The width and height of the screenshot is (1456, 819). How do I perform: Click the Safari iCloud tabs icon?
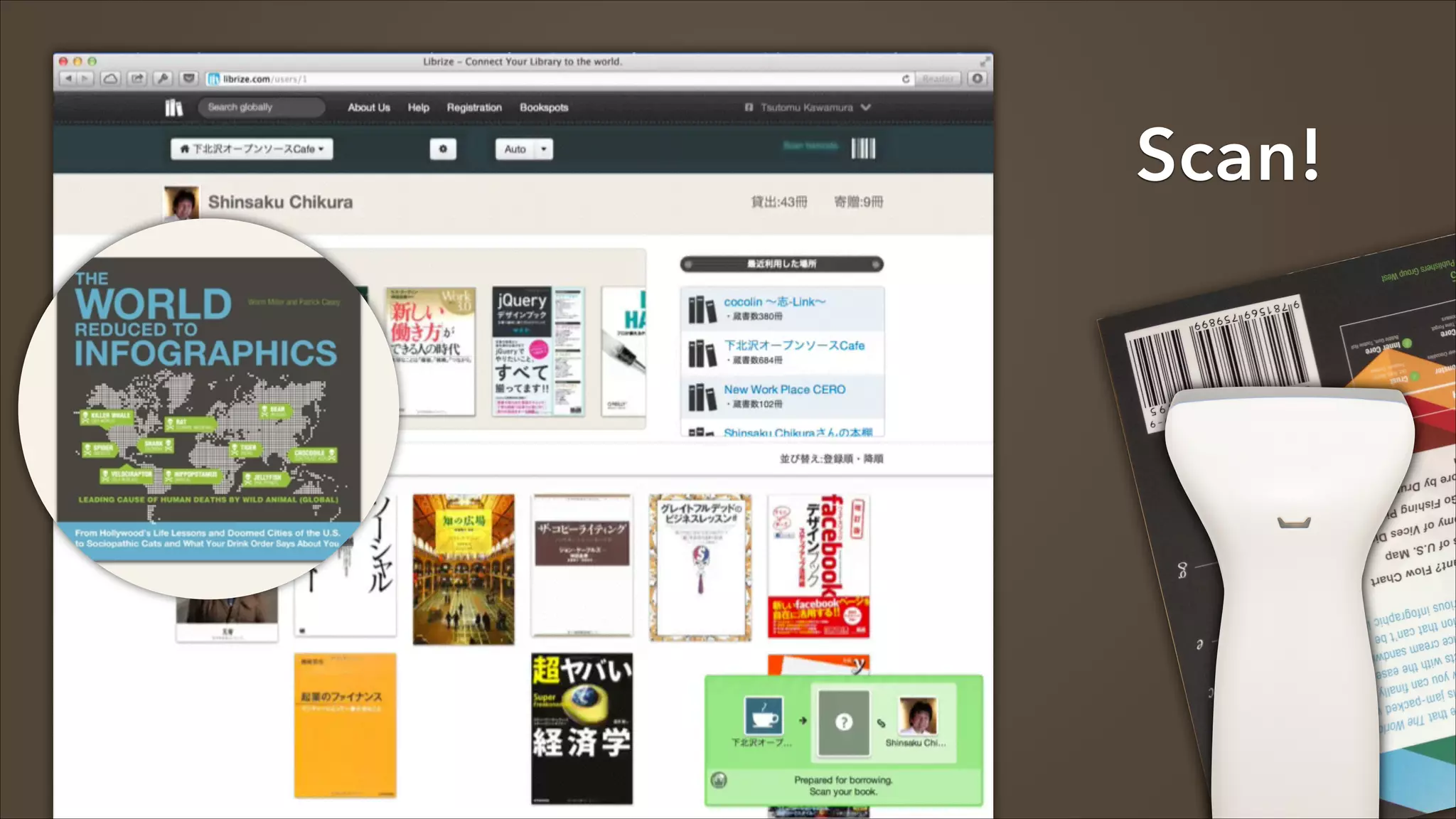point(111,79)
